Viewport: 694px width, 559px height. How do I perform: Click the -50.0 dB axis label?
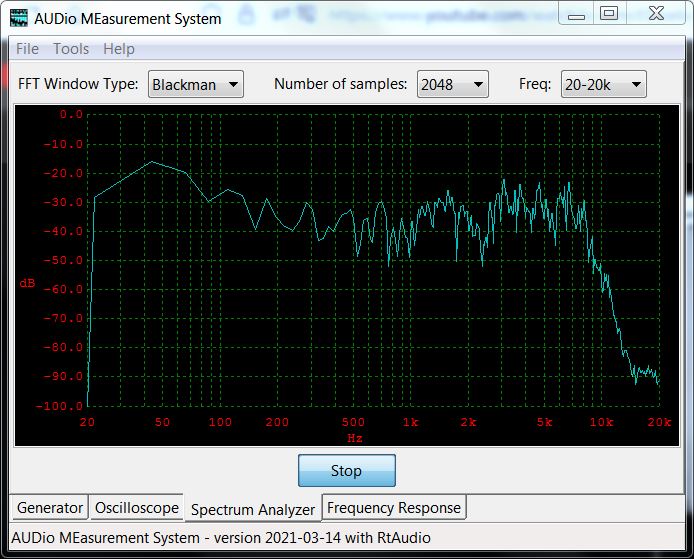[x=63, y=260]
